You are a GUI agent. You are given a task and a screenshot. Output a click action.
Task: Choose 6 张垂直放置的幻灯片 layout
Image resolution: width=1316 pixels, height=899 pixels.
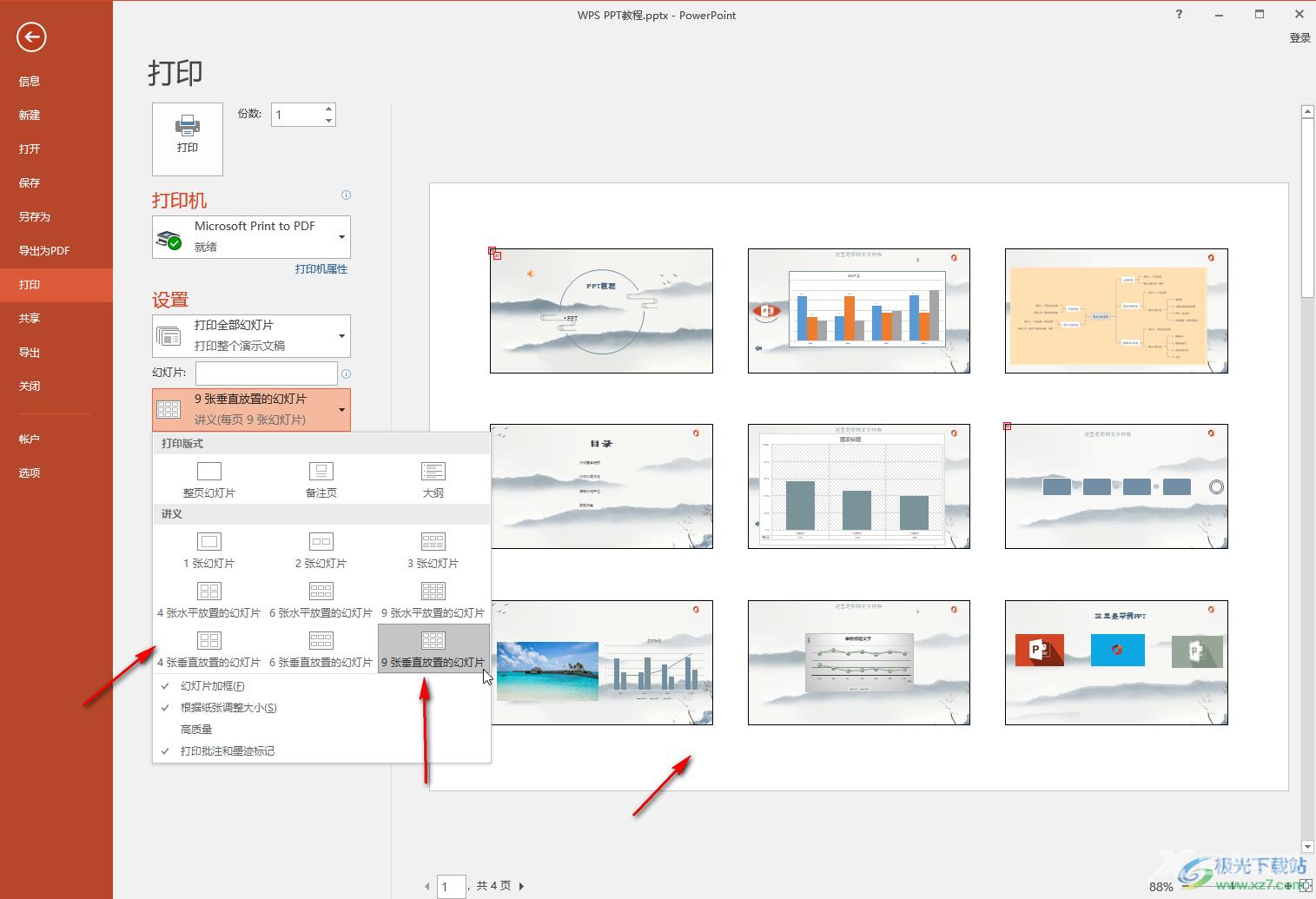[x=321, y=649]
